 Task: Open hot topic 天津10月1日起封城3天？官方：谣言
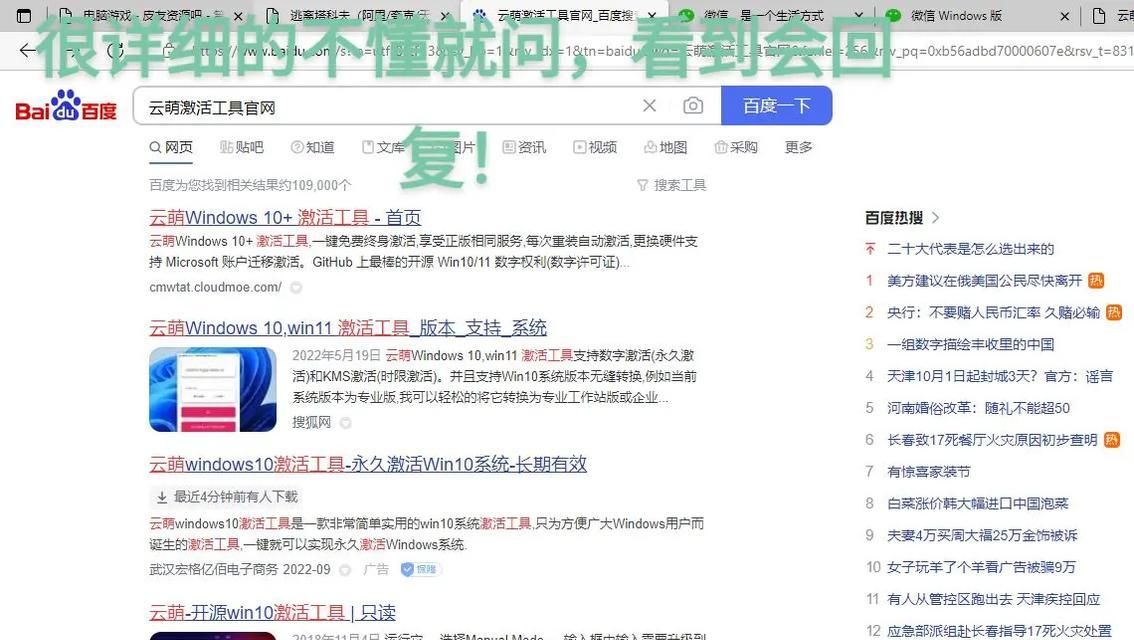tap(1000, 377)
